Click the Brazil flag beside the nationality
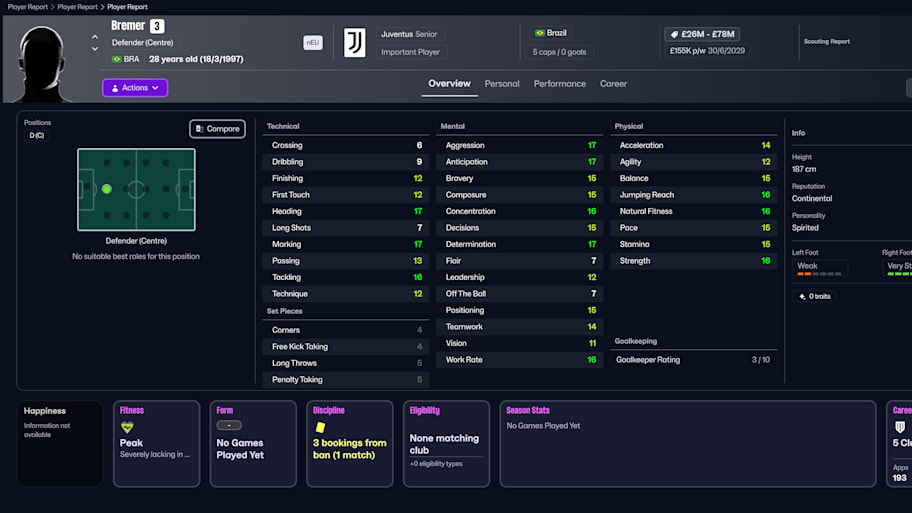Viewport: 912px width, 513px height. 117,59
